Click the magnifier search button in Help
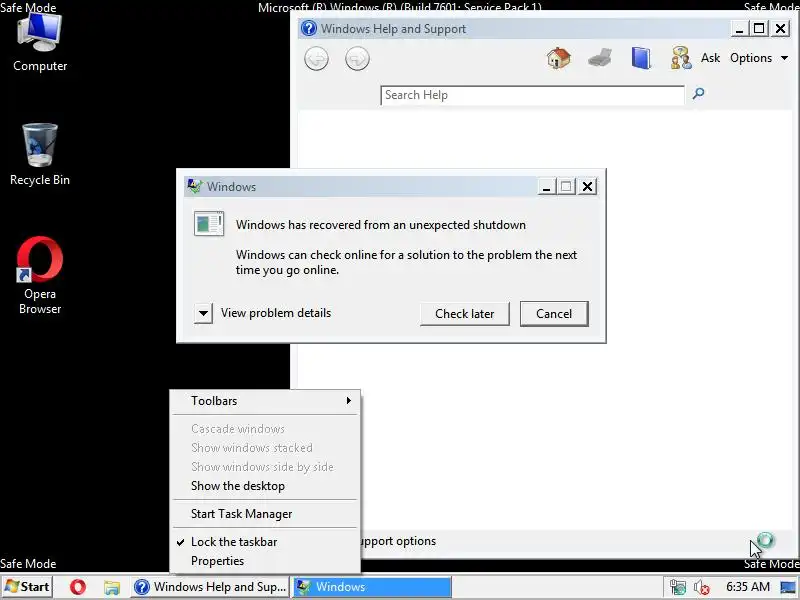 tap(698, 93)
